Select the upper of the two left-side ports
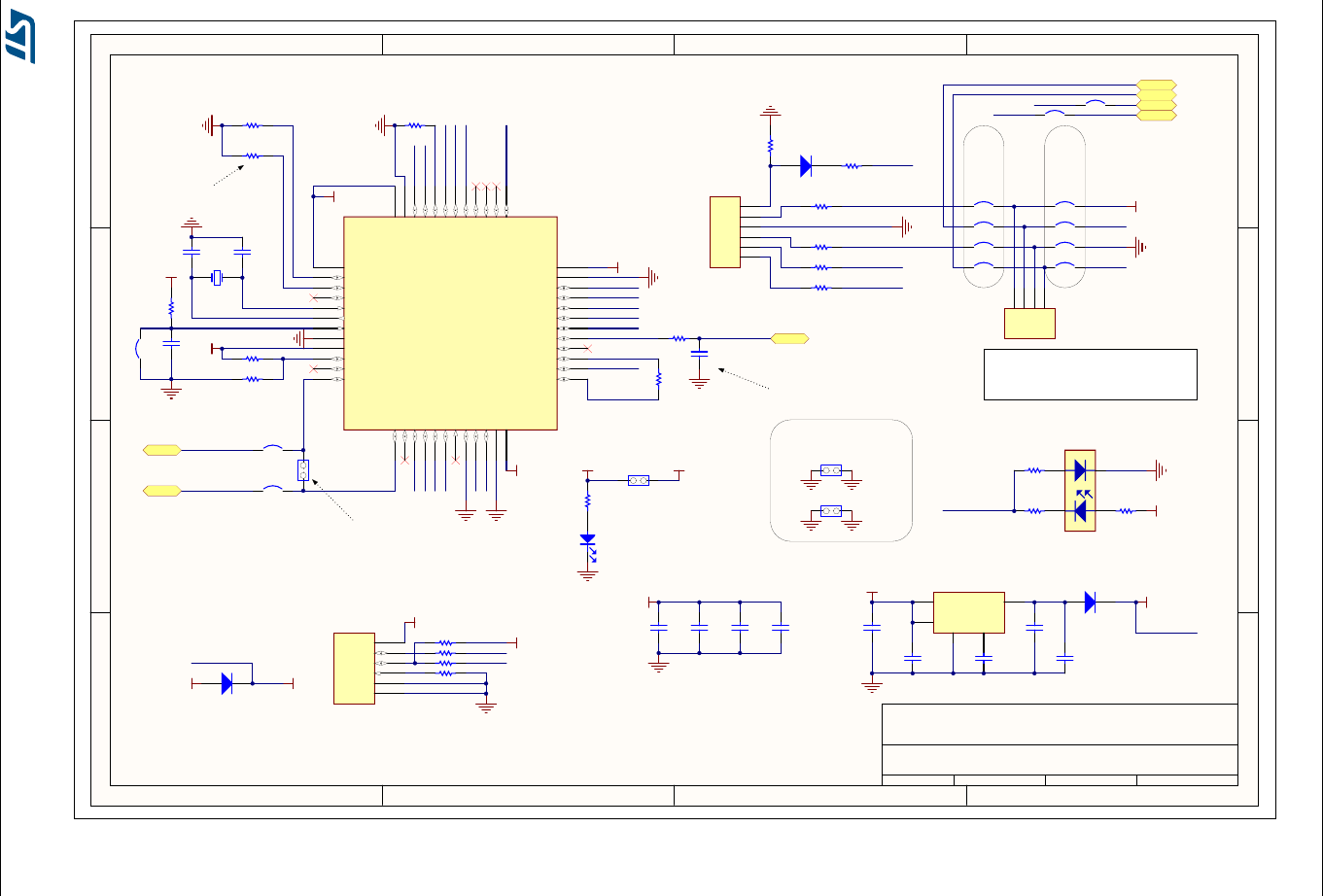This screenshot has width=1323, height=896. [x=161, y=450]
